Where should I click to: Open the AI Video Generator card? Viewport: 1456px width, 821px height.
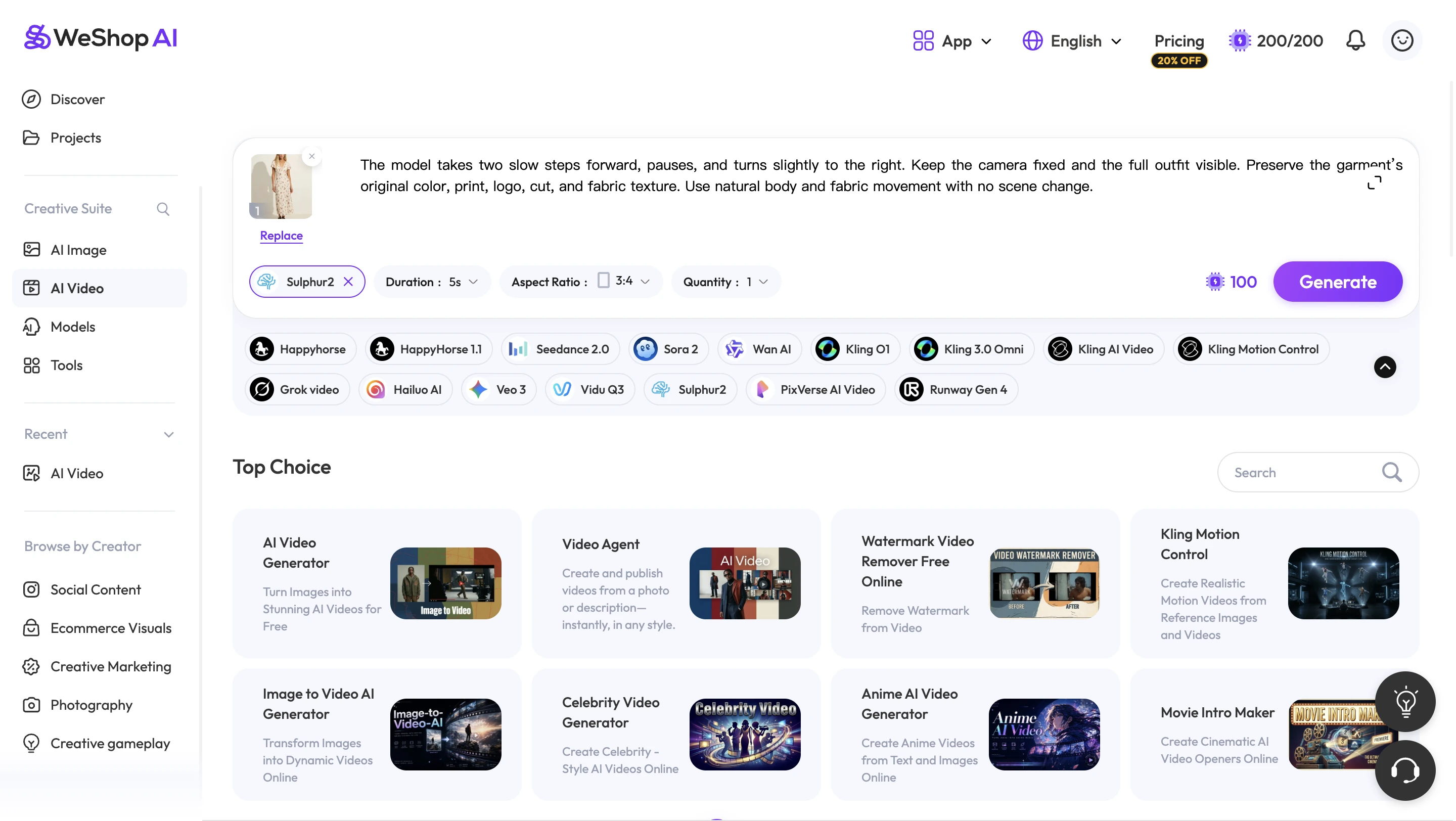click(377, 583)
